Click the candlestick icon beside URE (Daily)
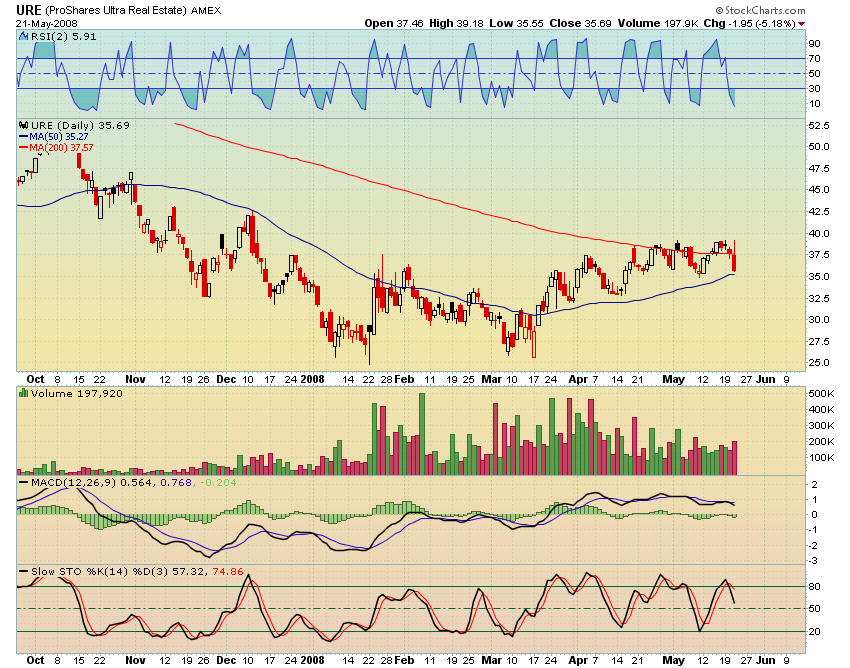Screen dimensions: 850x668 24,125
